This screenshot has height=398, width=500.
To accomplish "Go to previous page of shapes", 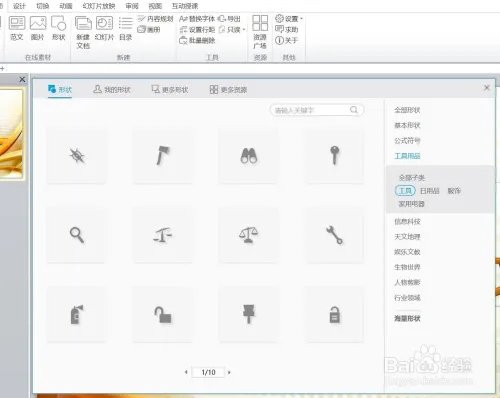I will [x=186, y=372].
